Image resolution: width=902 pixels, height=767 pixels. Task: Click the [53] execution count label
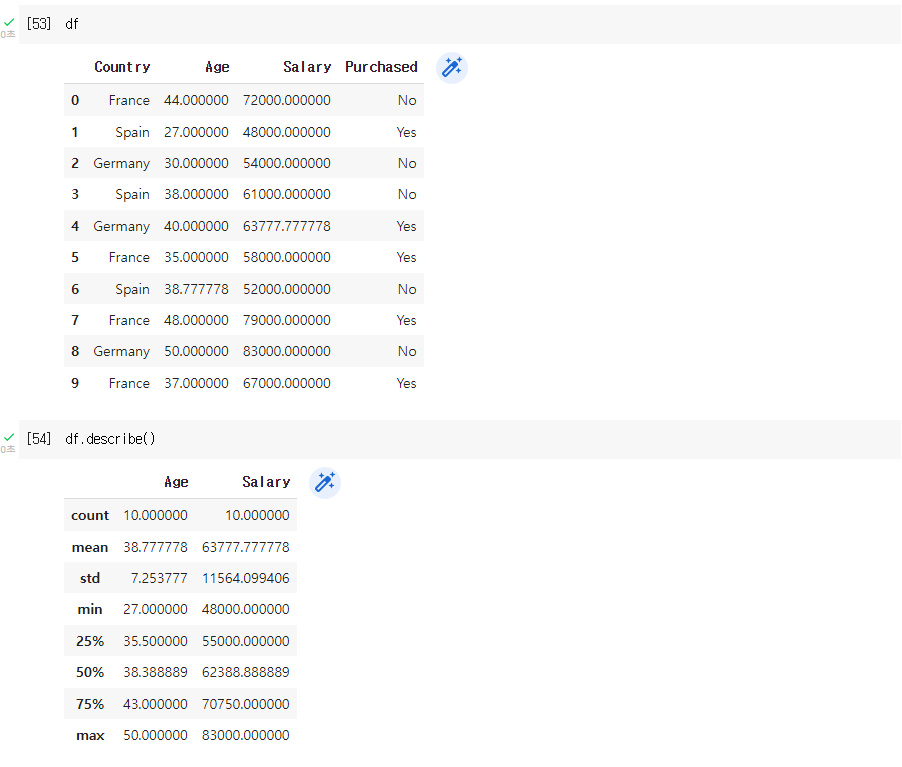(39, 24)
